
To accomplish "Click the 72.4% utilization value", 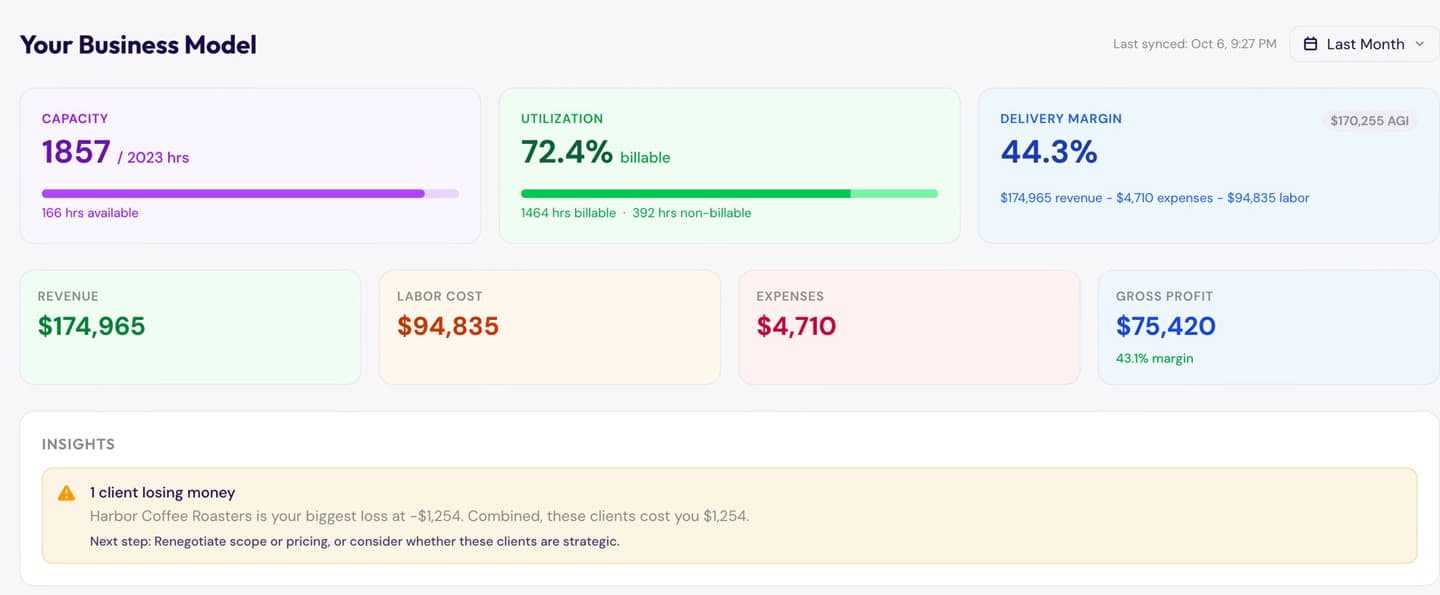I will 566,152.
